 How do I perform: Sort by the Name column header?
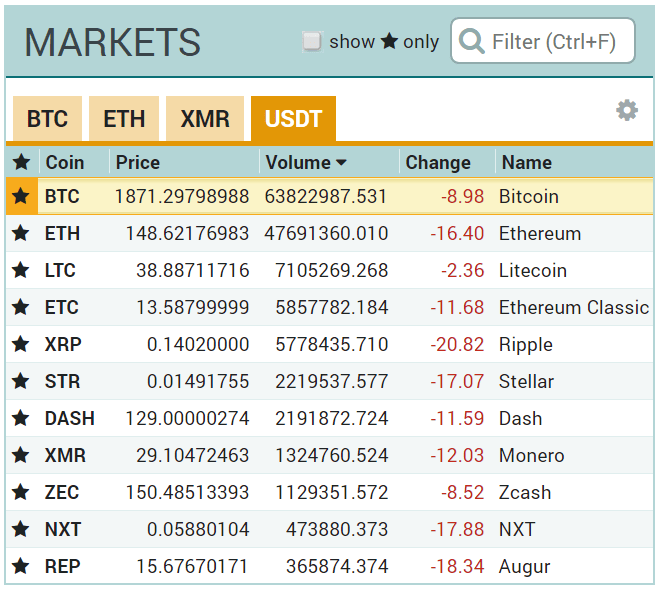click(x=527, y=163)
